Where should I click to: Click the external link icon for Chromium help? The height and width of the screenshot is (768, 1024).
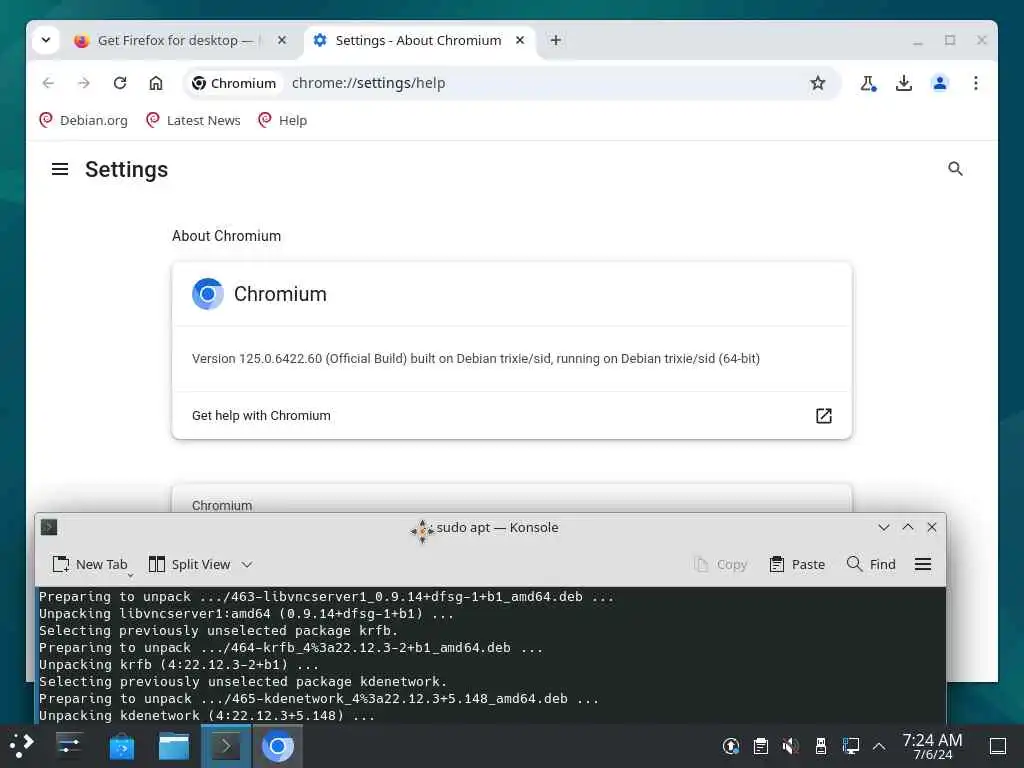824,415
